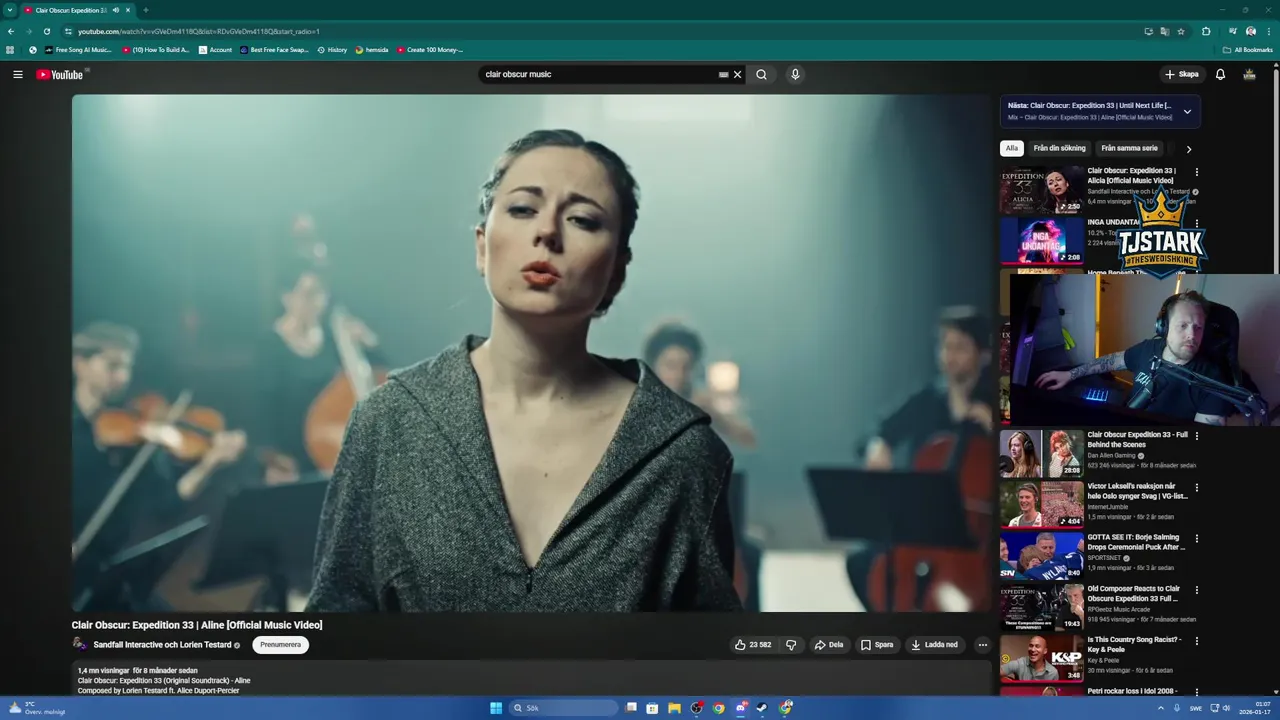Open the video description box
Image resolution: width=1280 pixels, height=720 pixels.
click(531, 679)
